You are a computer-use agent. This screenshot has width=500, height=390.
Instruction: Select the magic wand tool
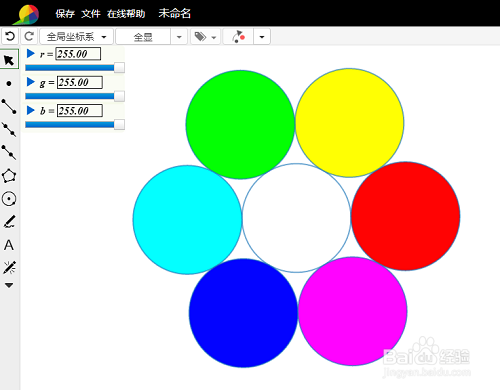(x=9, y=267)
